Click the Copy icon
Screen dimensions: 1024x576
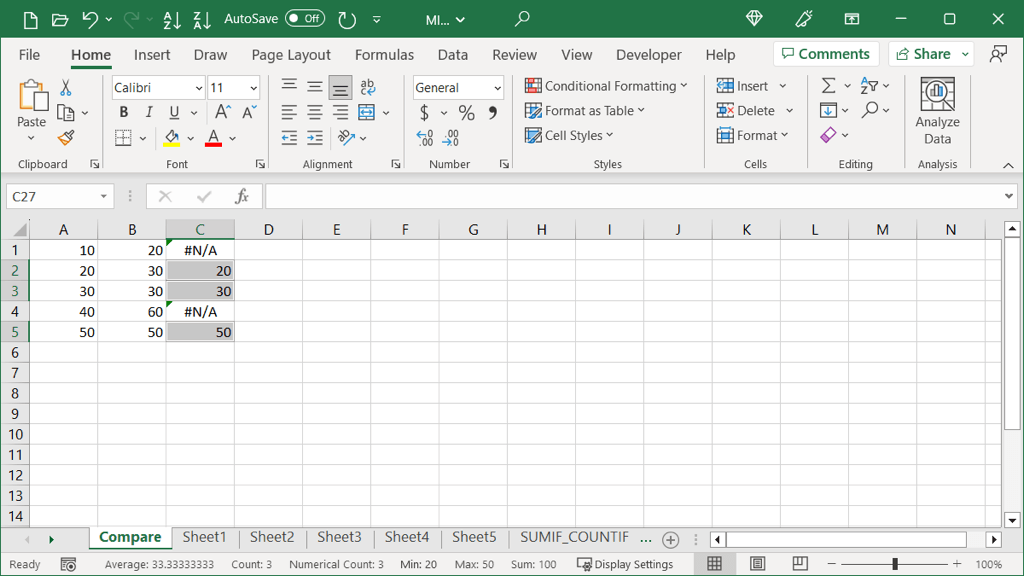pyautogui.click(x=65, y=113)
